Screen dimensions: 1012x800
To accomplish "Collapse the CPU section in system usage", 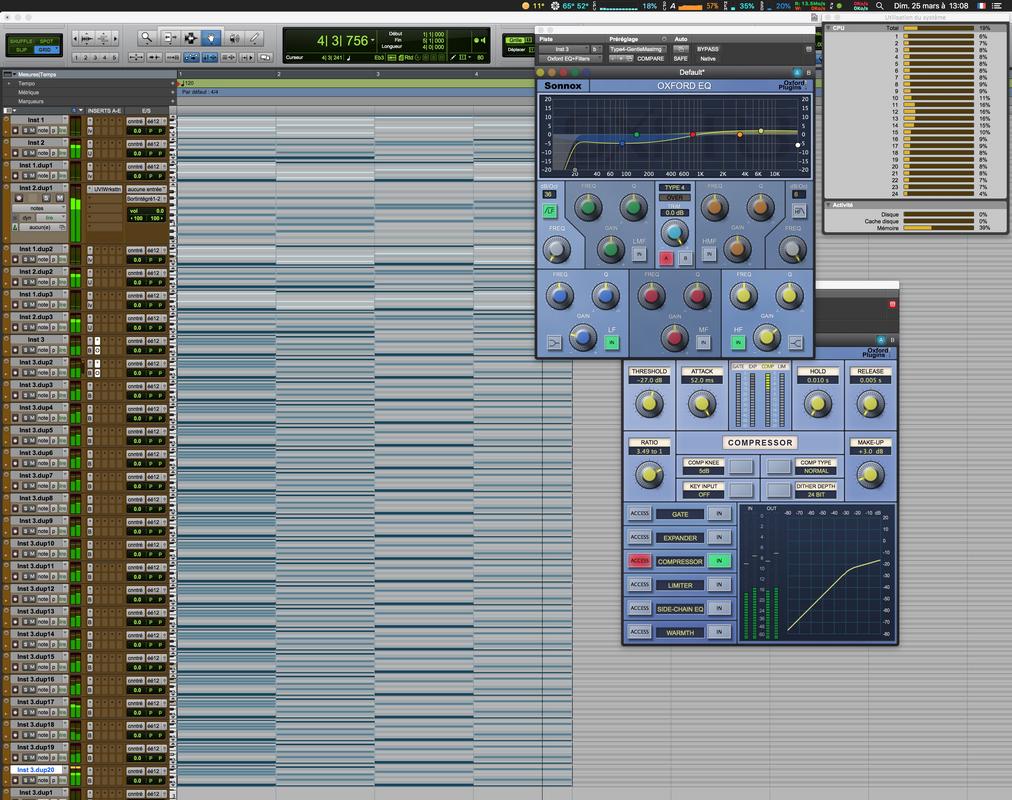I will (829, 28).
